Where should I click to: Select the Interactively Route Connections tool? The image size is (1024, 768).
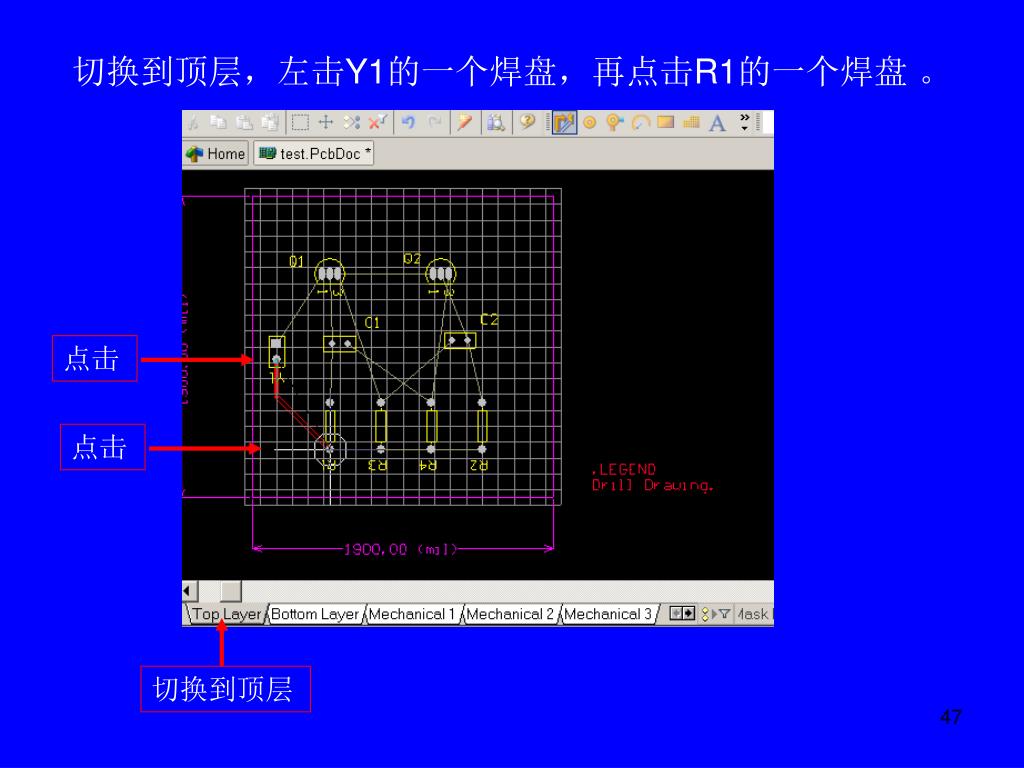(564, 122)
